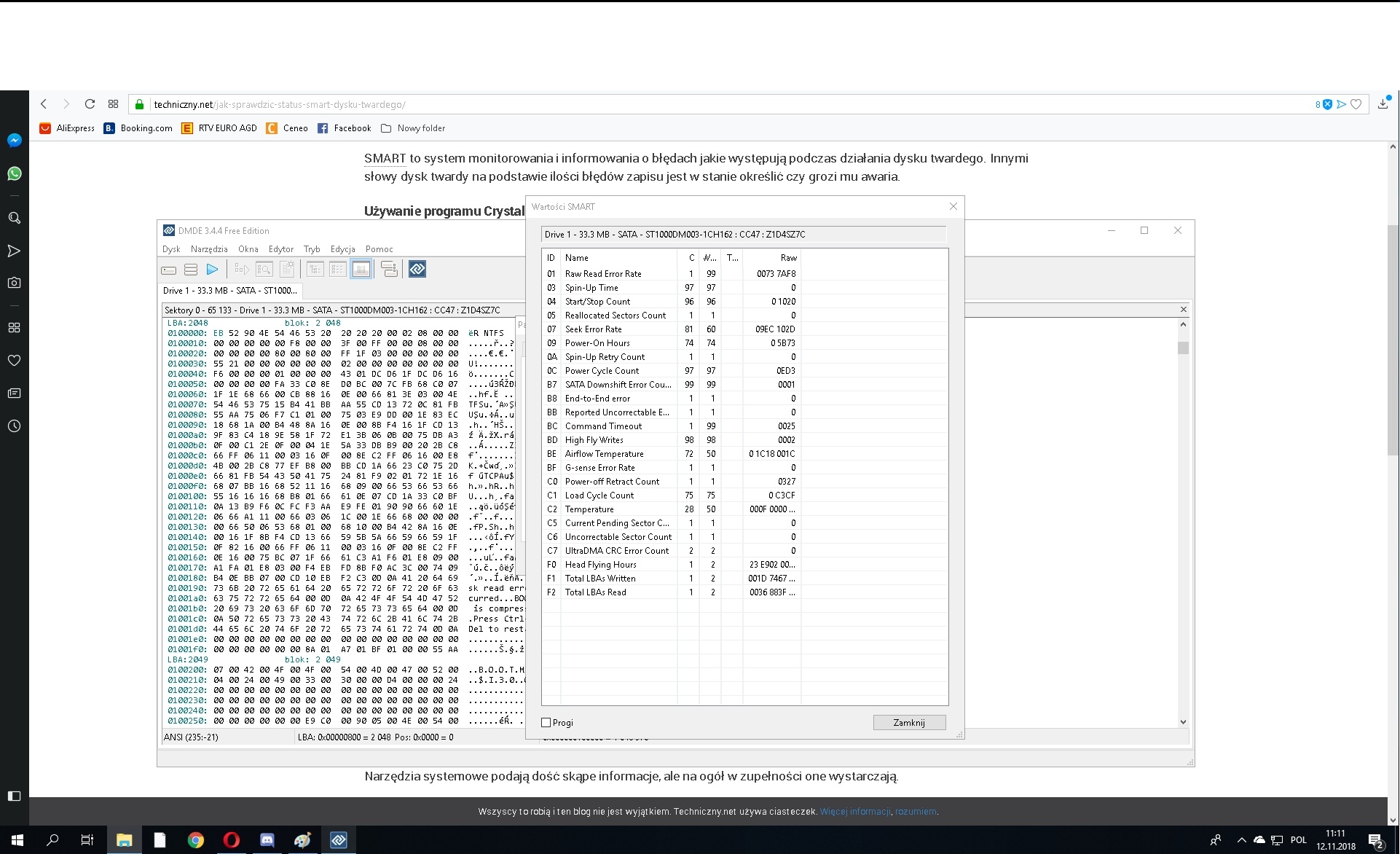The height and width of the screenshot is (854, 1400).
Task: Click the blue DMDE logo toolbar button
Action: [417, 270]
